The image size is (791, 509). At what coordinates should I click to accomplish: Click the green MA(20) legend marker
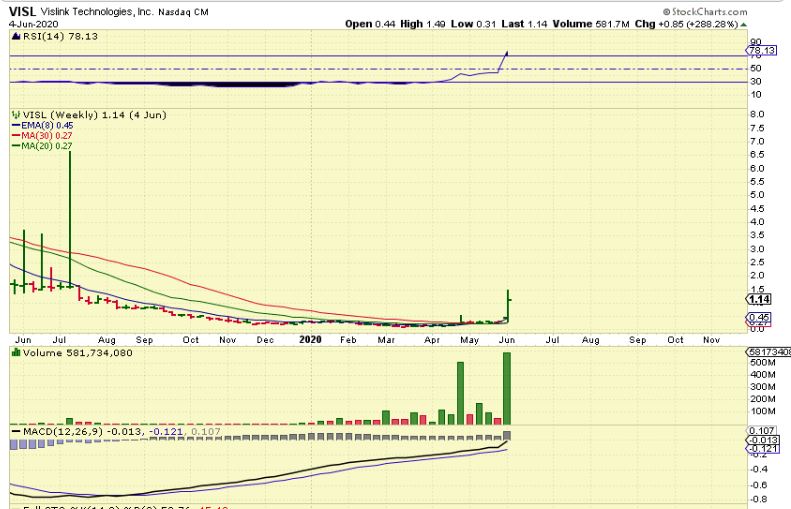pos(14,146)
